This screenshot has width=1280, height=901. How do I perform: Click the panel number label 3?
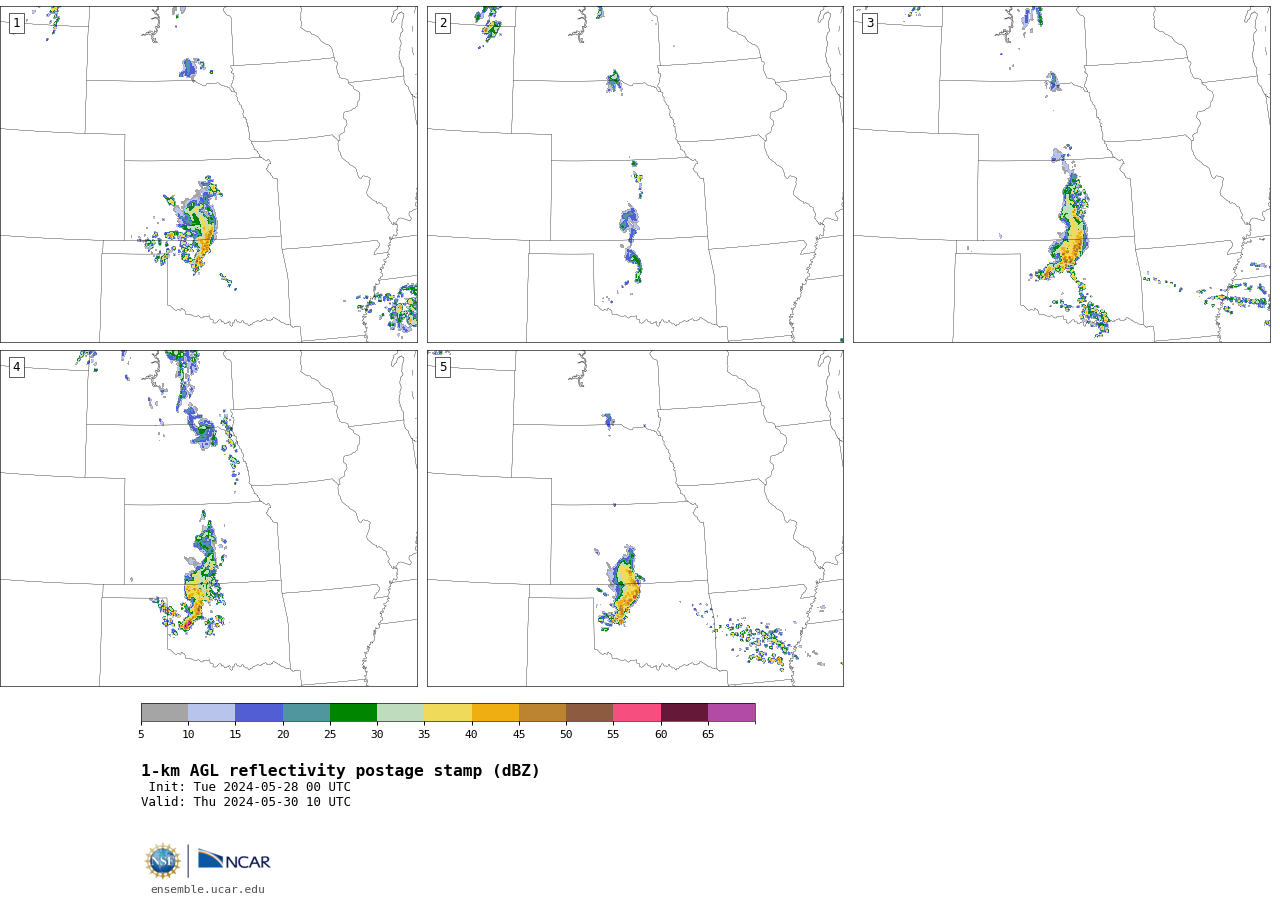pos(869,23)
